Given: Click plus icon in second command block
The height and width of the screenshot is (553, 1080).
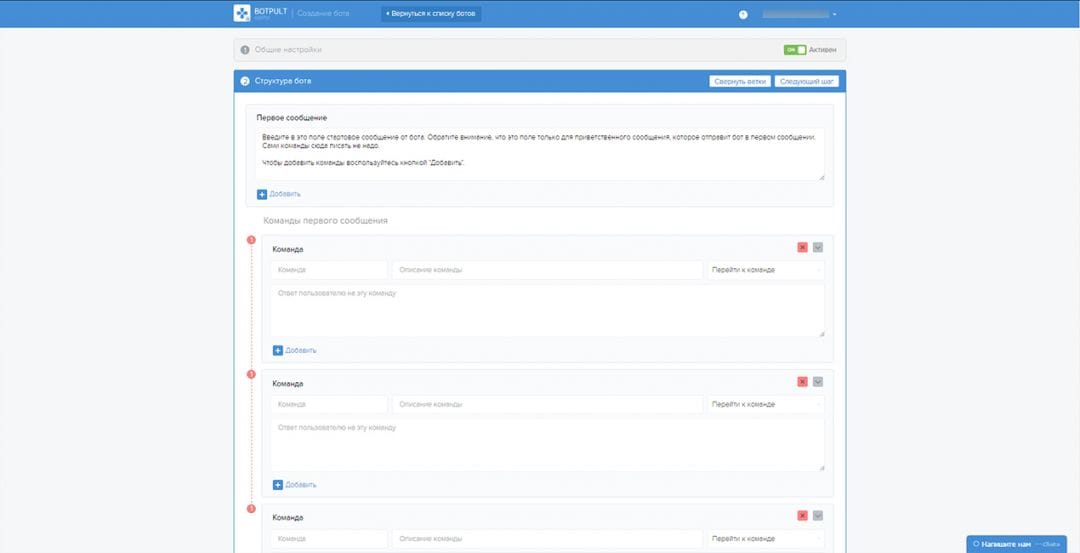Looking at the screenshot, I should coord(278,485).
